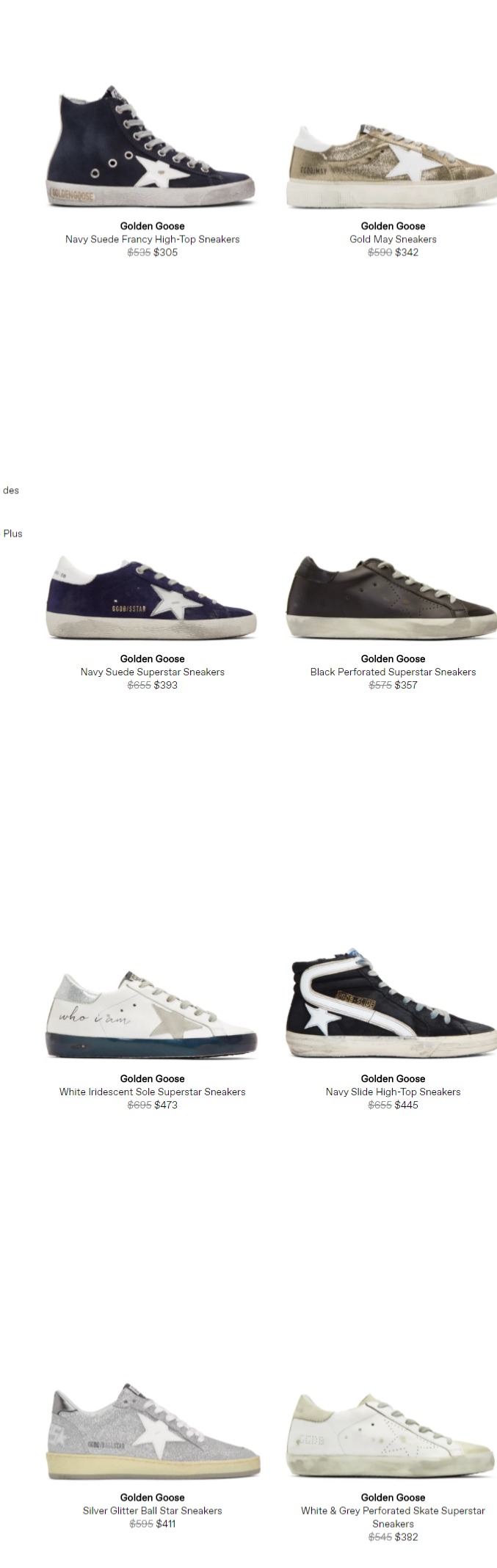Image resolution: width=497 pixels, height=1568 pixels.
Task: Click the $305 sale price for Francy sneakers
Action: coord(165,253)
